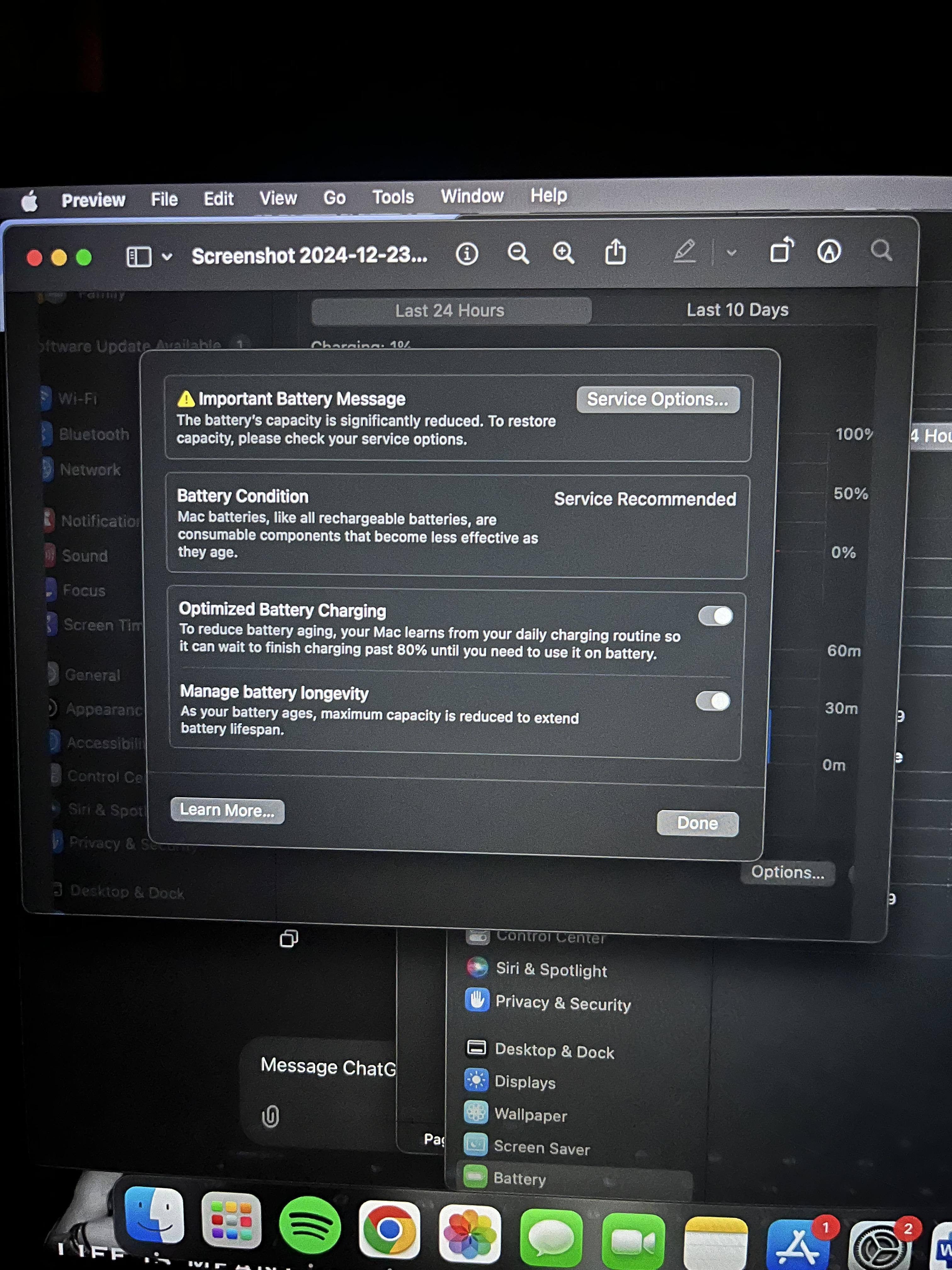Select Battery in settings sidebar
The width and height of the screenshot is (952, 1270).
(519, 1179)
